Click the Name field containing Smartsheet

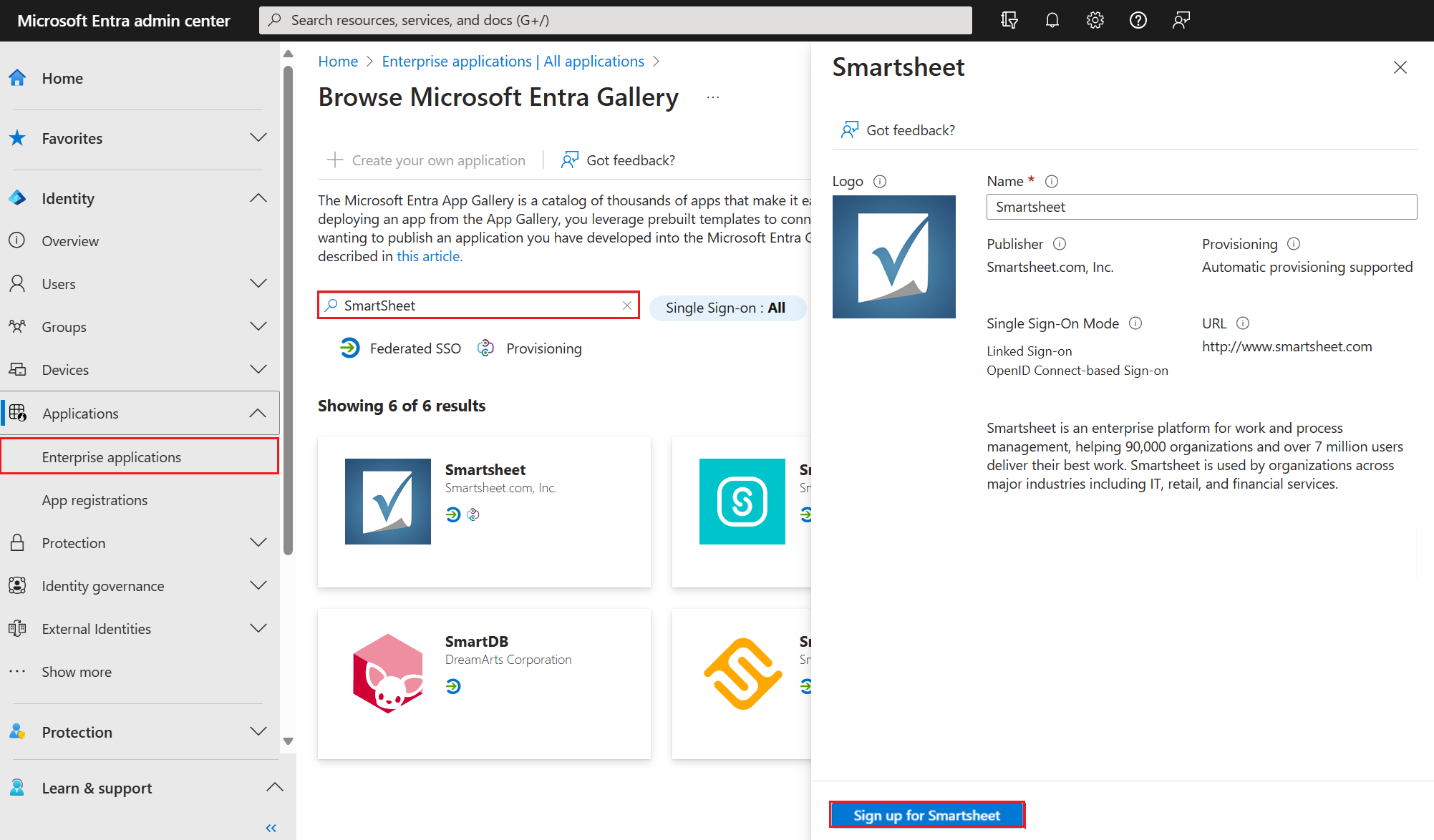coord(1201,207)
